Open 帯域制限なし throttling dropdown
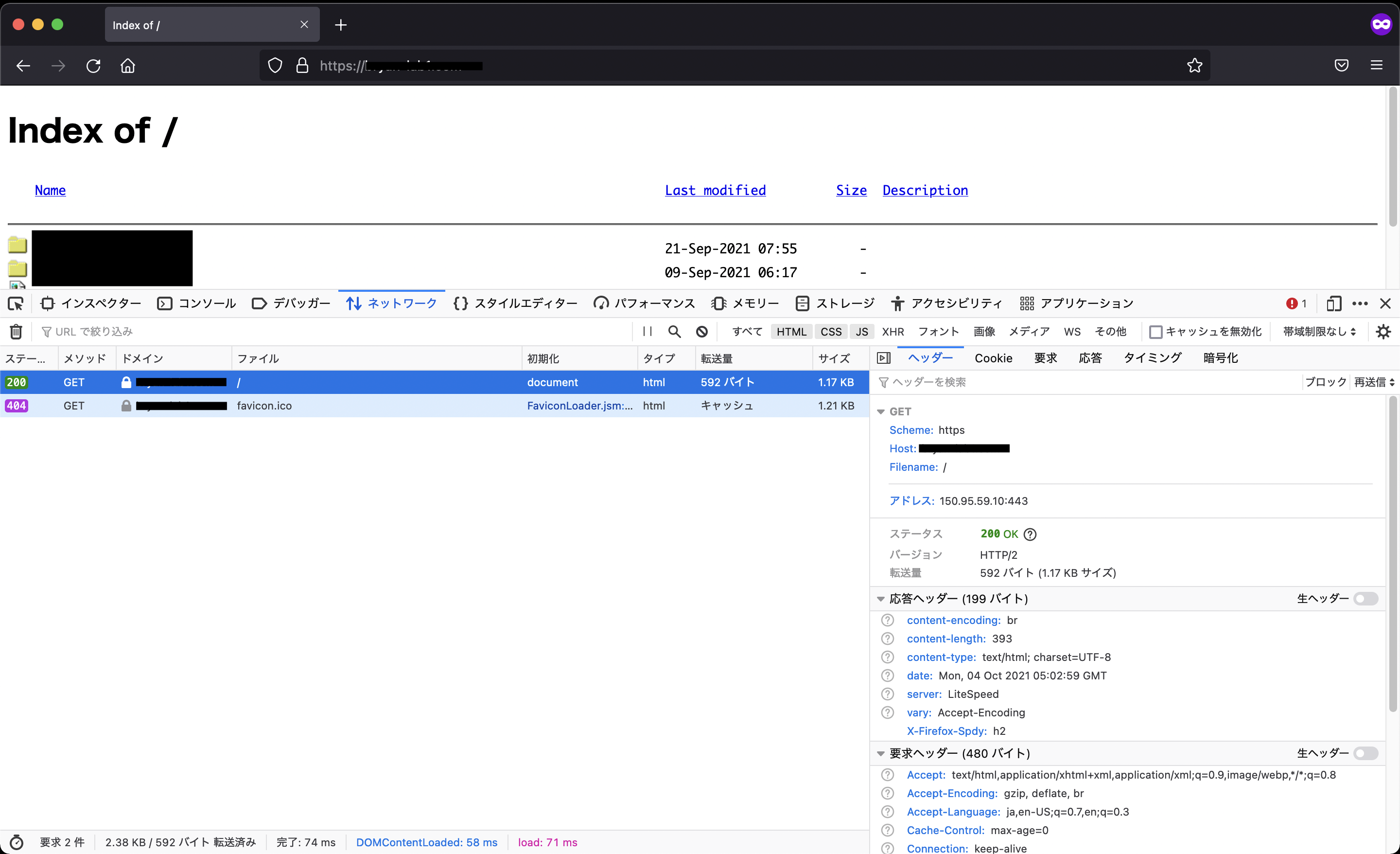1400x854 pixels. [1319, 332]
